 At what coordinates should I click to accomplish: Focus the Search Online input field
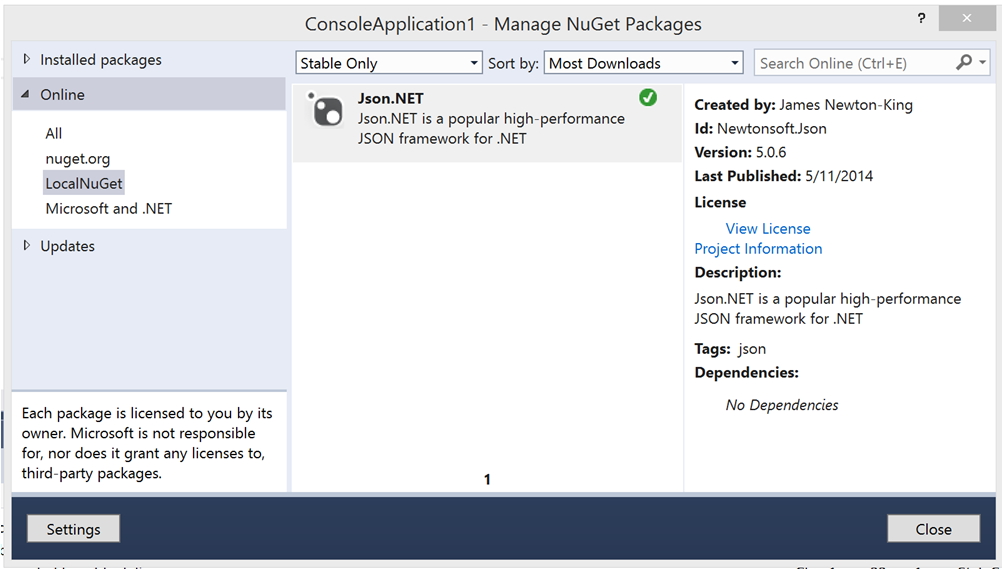[850, 63]
